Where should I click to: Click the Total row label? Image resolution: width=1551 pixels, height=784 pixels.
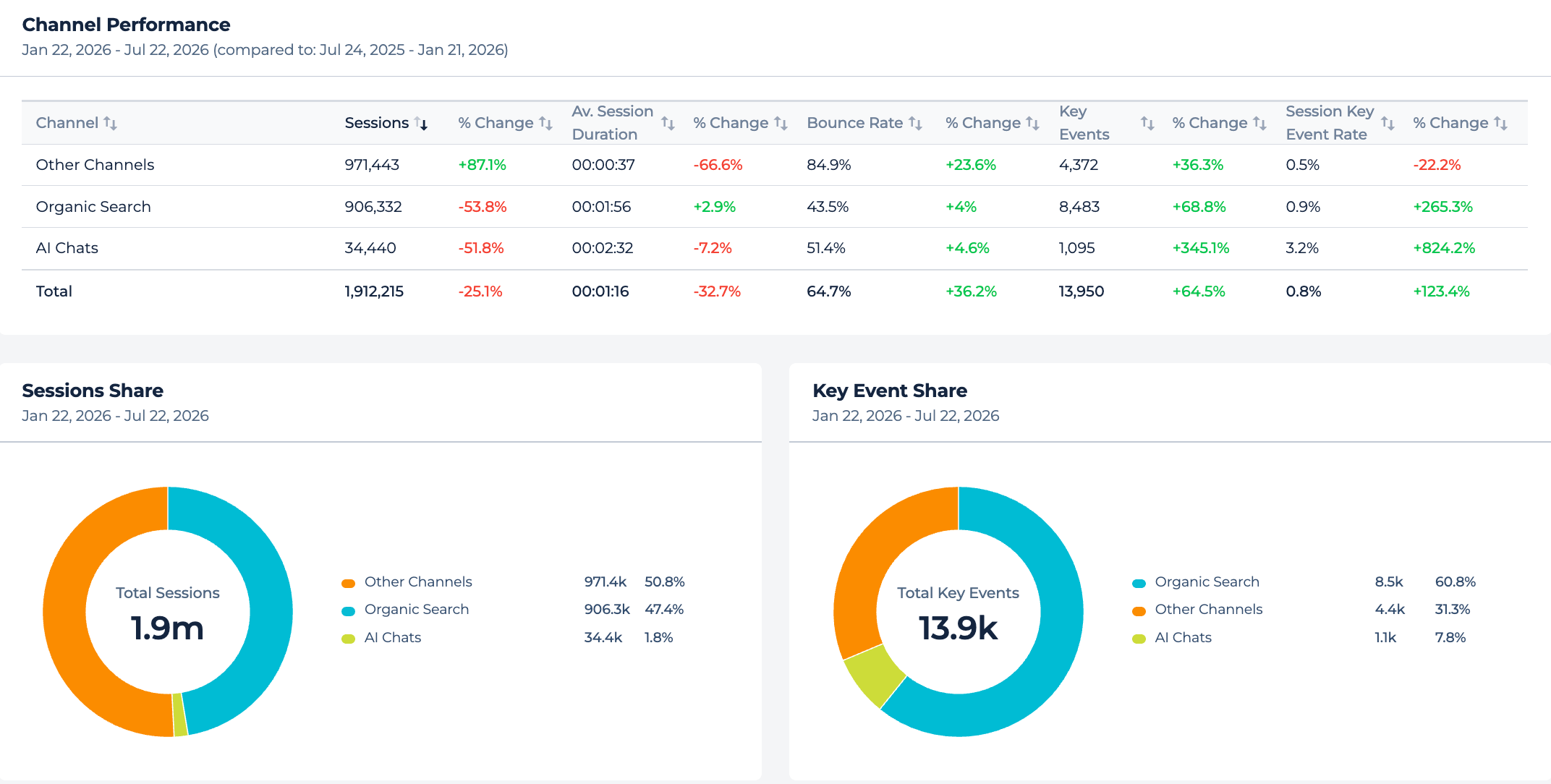[x=54, y=291]
